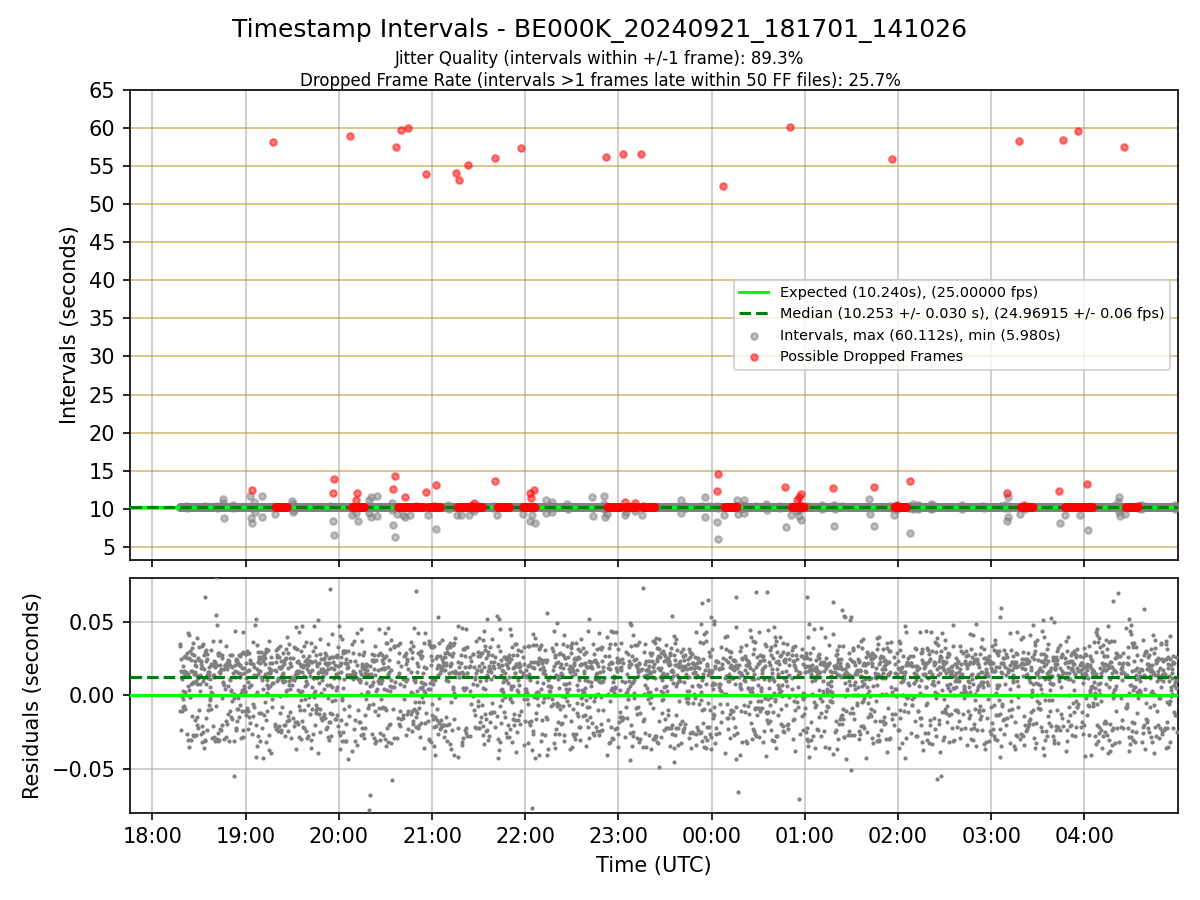Image resolution: width=1200 pixels, height=900 pixels.
Task: Click the single-digit "5" intervals axis tick label
Action: coord(110,547)
